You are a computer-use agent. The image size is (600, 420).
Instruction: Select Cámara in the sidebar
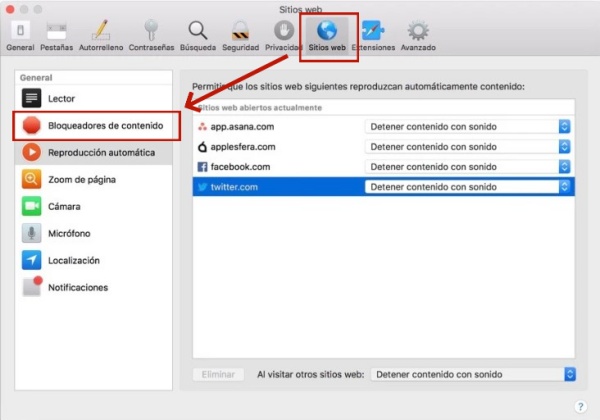93,206
